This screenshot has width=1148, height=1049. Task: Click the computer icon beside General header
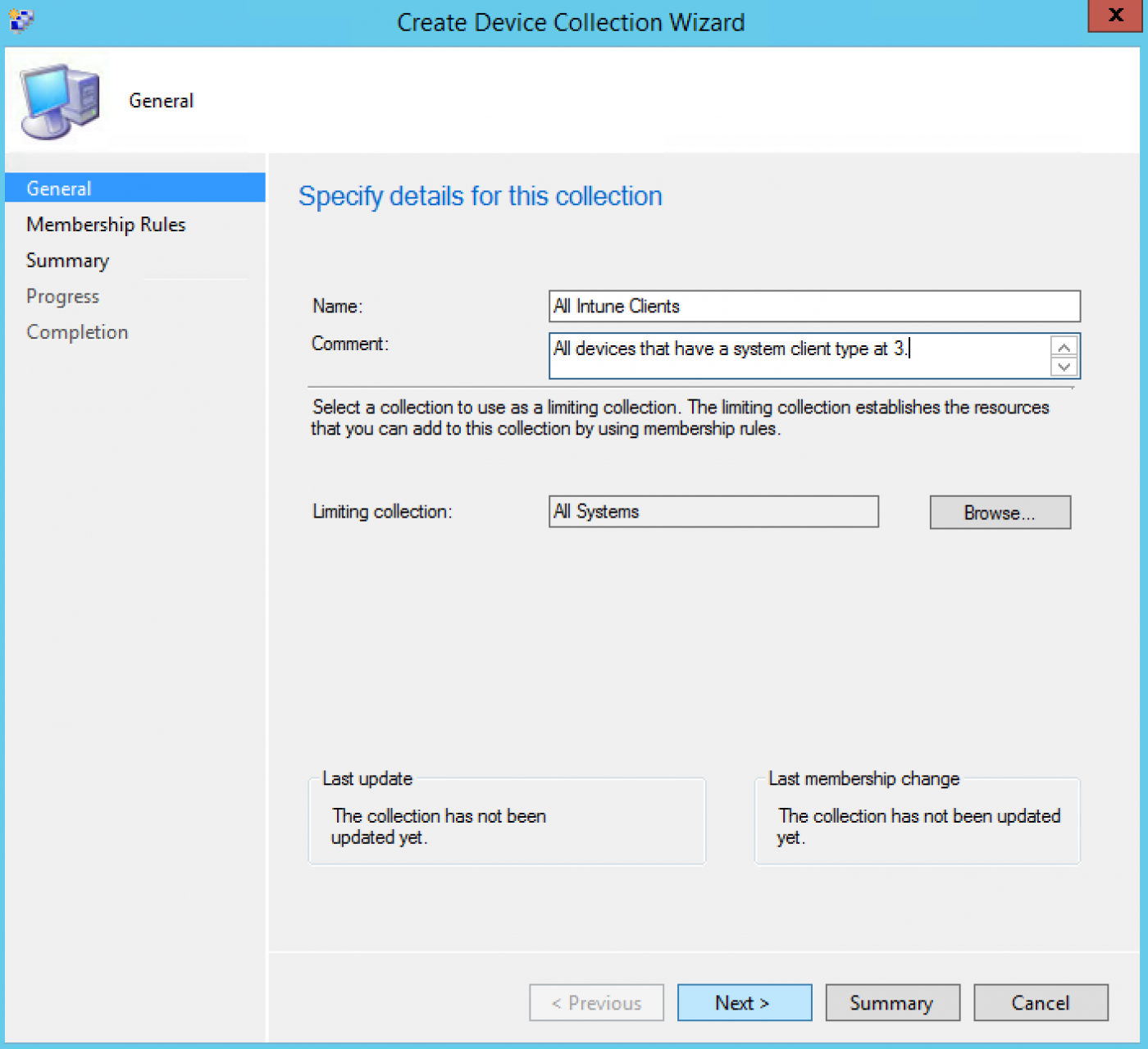tap(59, 98)
